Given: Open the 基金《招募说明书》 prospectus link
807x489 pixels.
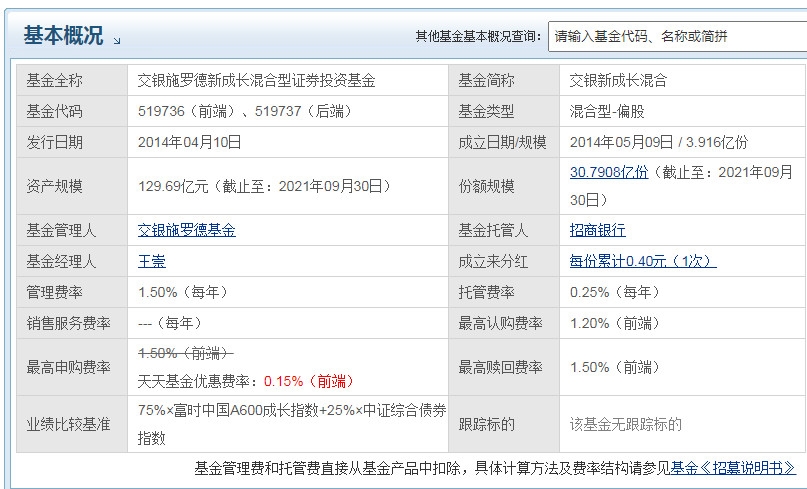Looking at the screenshot, I should point(733,467).
